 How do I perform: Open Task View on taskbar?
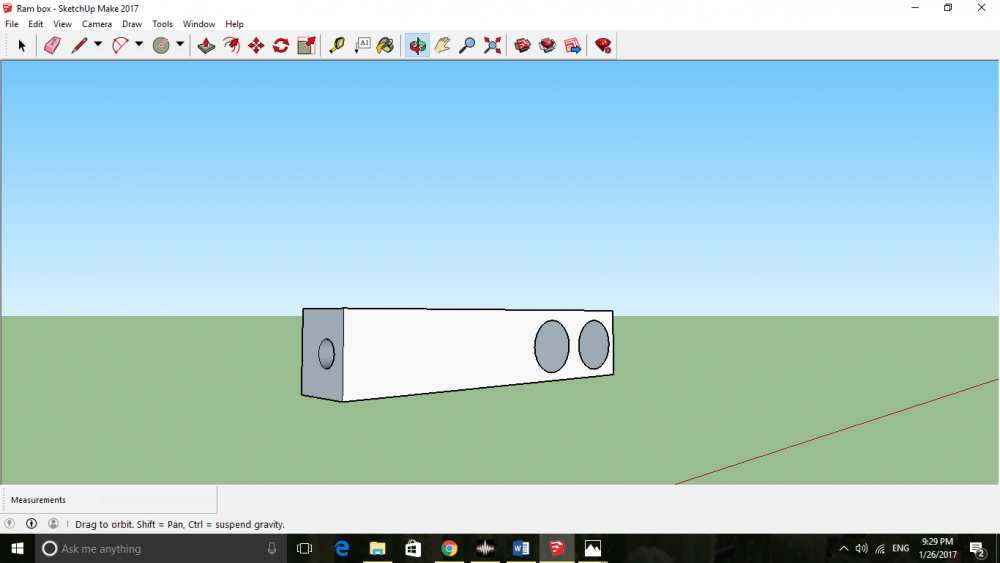pyautogui.click(x=304, y=548)
